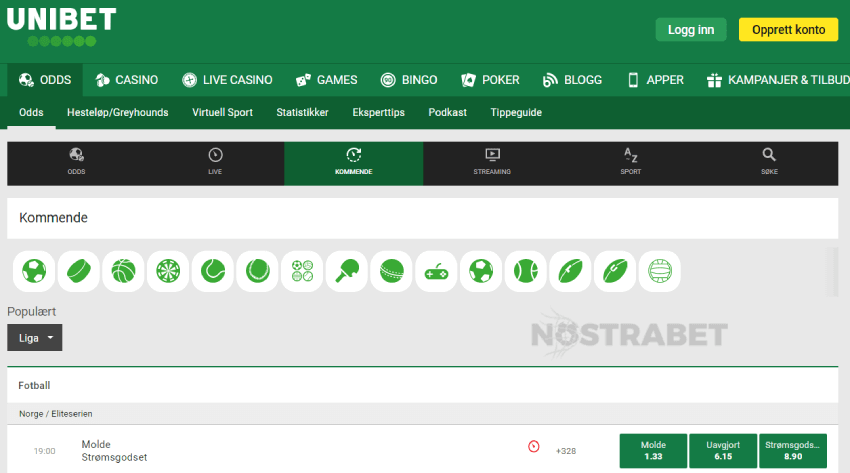This screenshot has height=473, width=850.
Task: Open the Statistikker link
Action: pyautogui.click(x=302, y=112)
